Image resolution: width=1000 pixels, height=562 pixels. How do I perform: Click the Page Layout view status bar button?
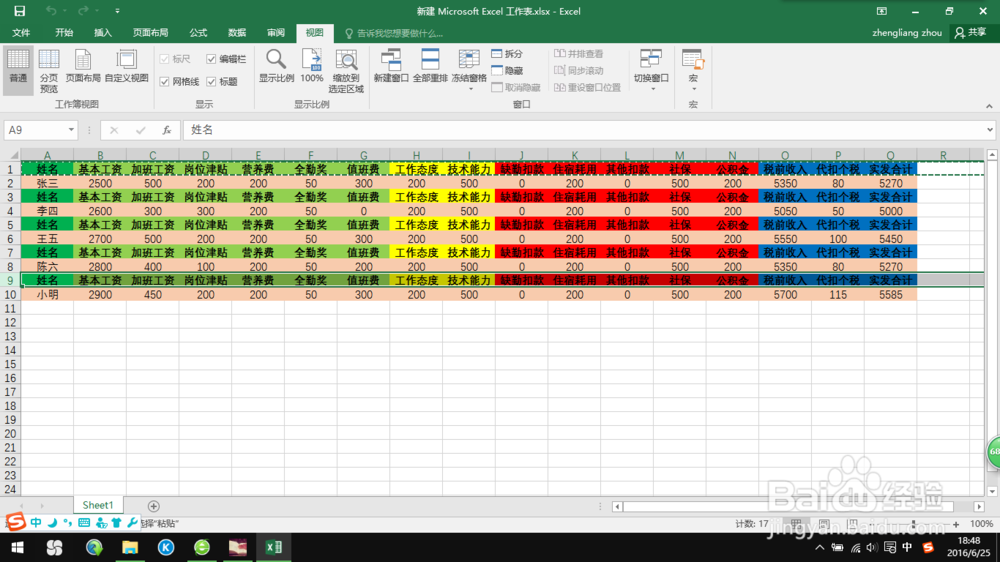(824, 524)
